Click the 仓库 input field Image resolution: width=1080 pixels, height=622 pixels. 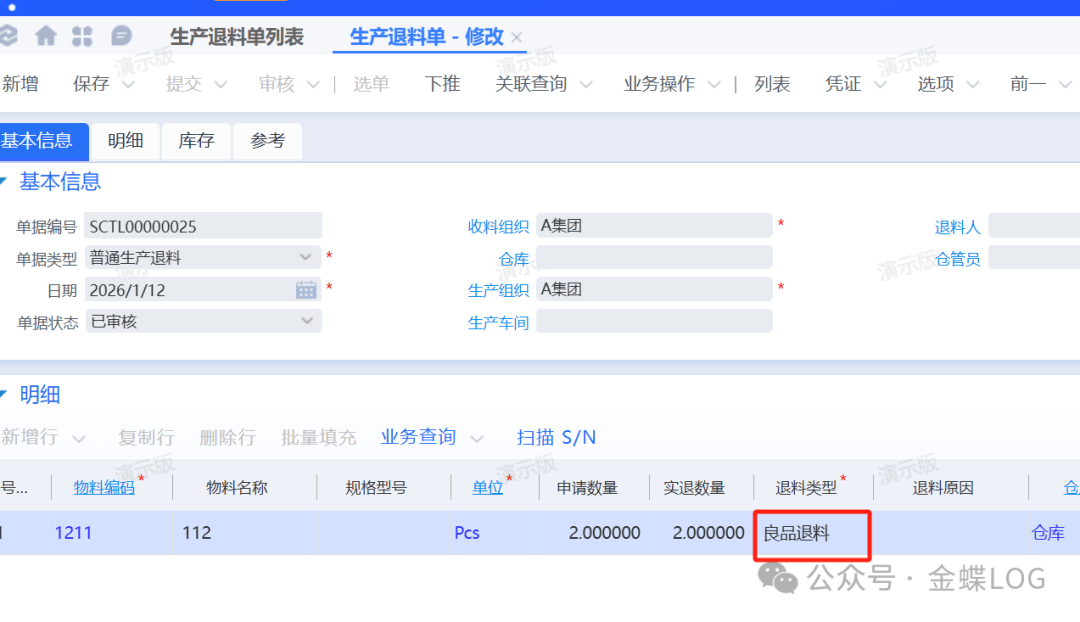pyautogui.click(x=654, y=257)
